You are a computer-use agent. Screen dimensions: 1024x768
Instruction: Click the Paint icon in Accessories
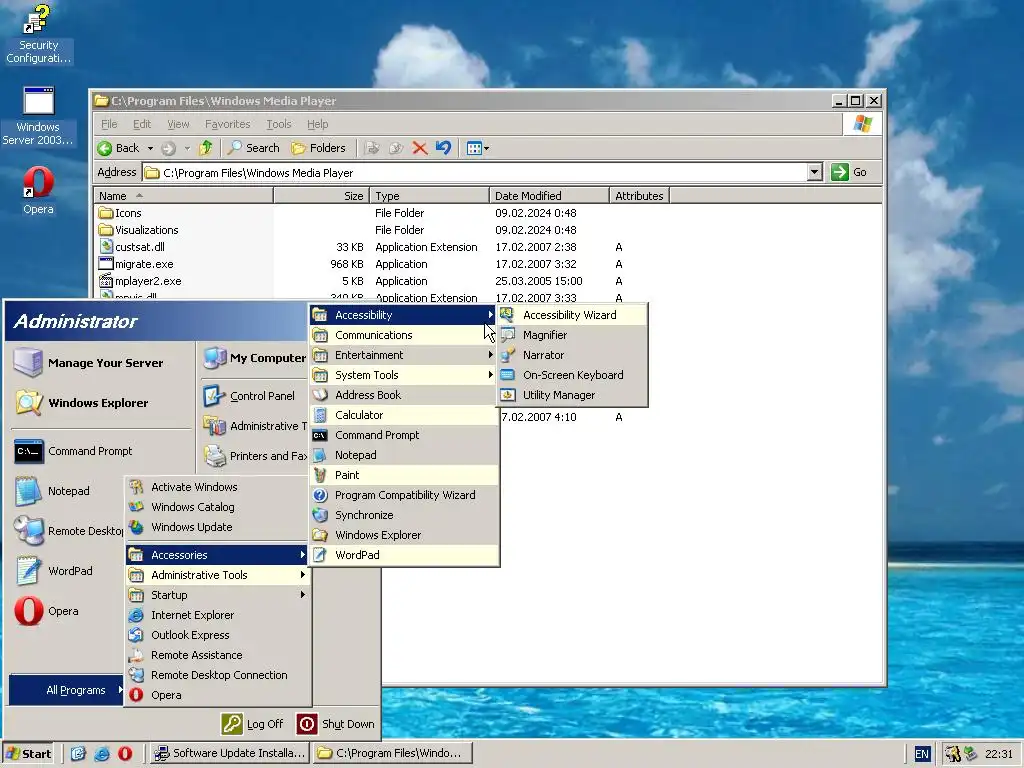point(320,475)
